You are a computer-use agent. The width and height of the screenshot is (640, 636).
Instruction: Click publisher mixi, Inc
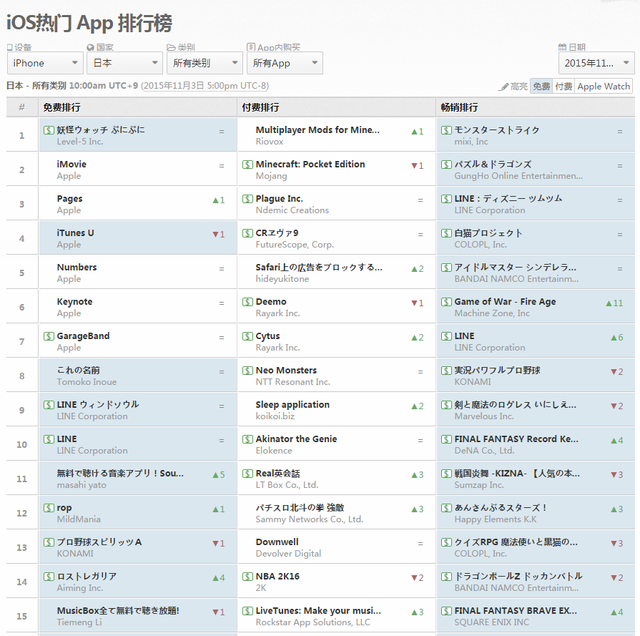click(x=471, y=142)
